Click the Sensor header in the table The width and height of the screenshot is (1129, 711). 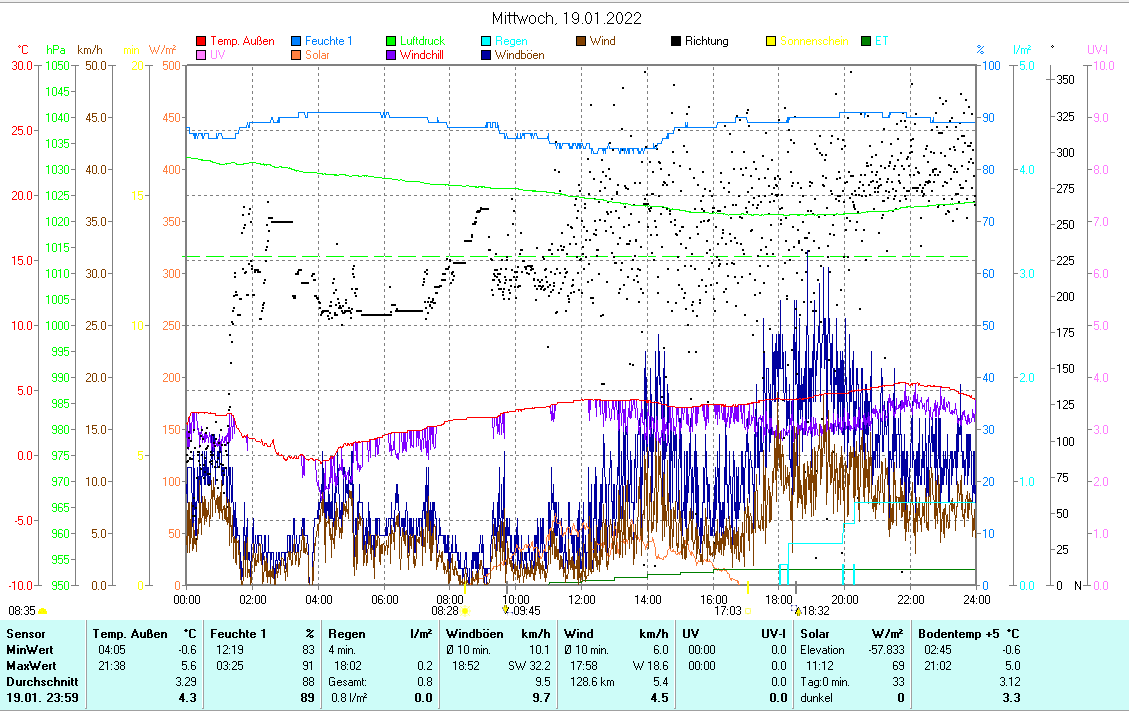[25, 634]
